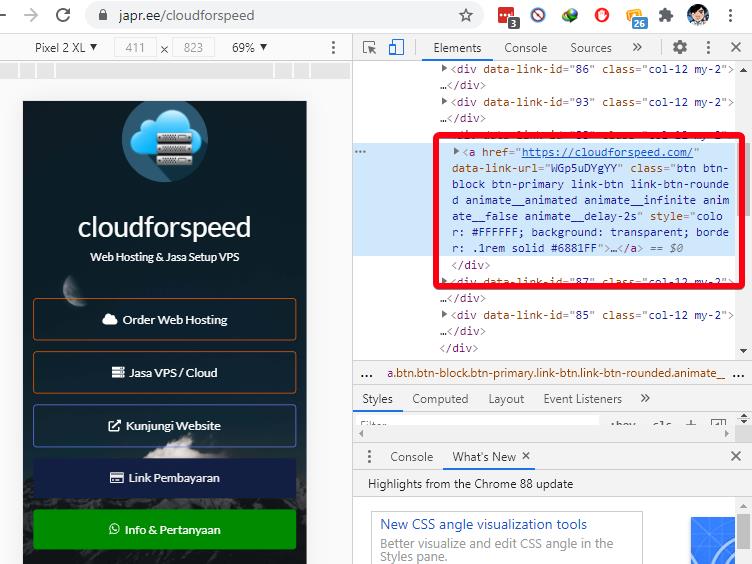752x564 pixels.
Task: Open the Chrome profile avatar
Action: click(x=697, y=15)
